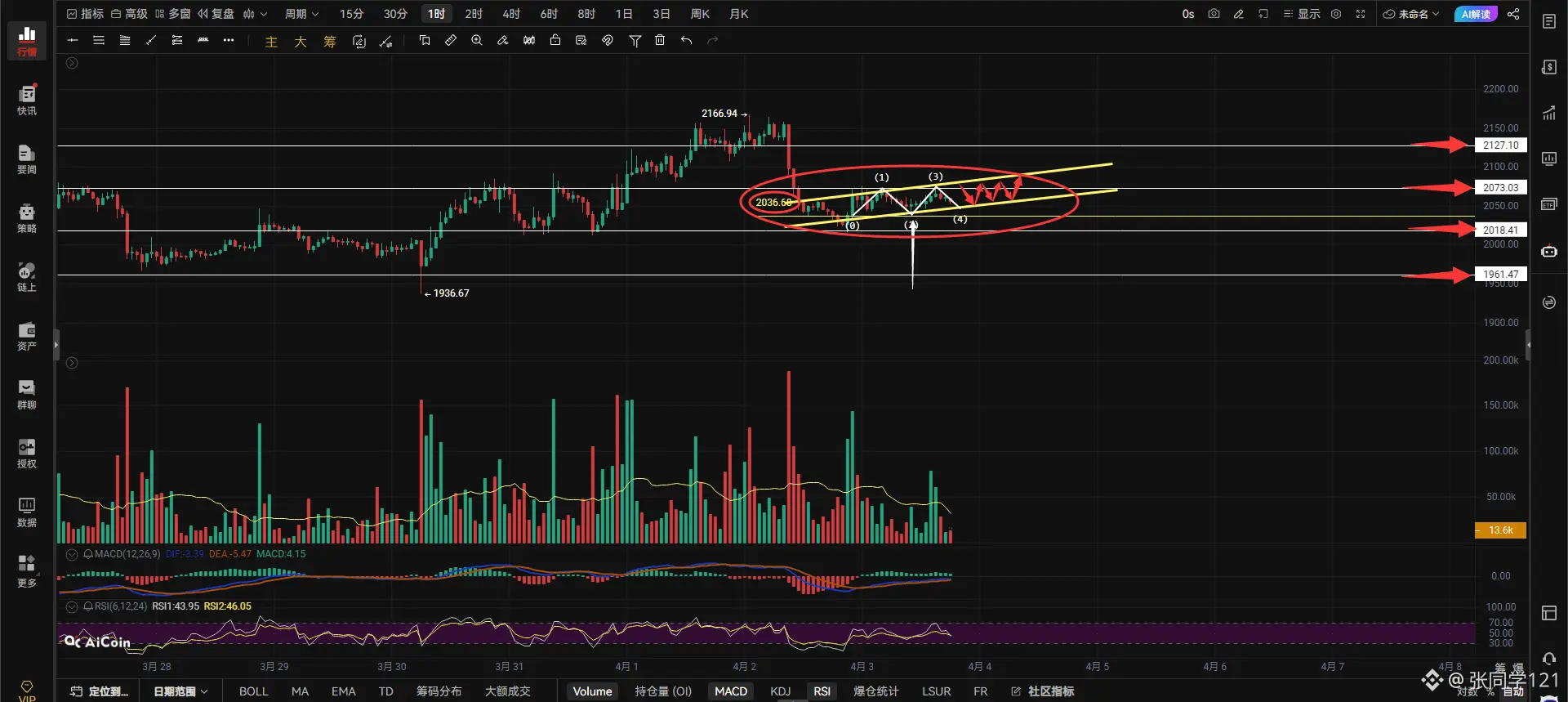Toggle the BOLL overlay indicator
This screenshot has height=702, width=1568.
click(253, 691)
